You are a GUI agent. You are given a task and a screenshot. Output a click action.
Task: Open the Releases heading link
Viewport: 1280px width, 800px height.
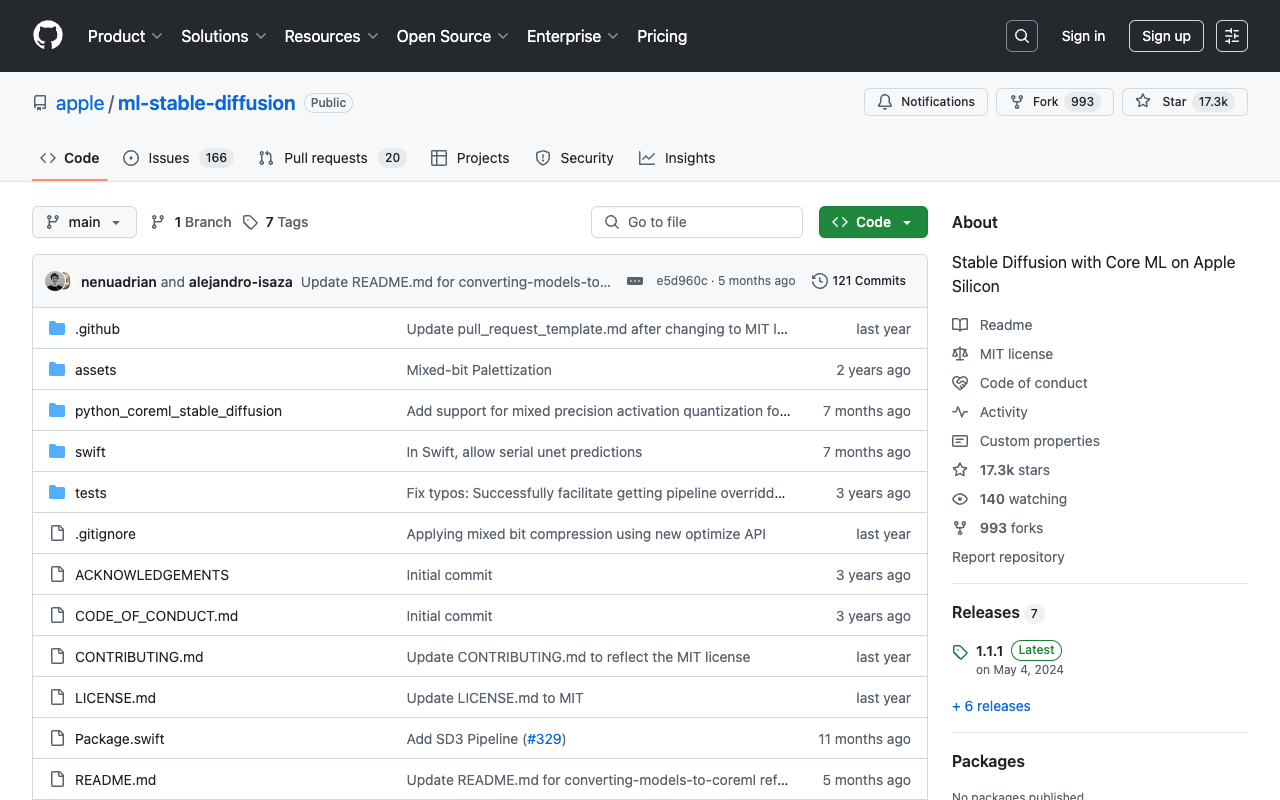[x=997, y=613]
